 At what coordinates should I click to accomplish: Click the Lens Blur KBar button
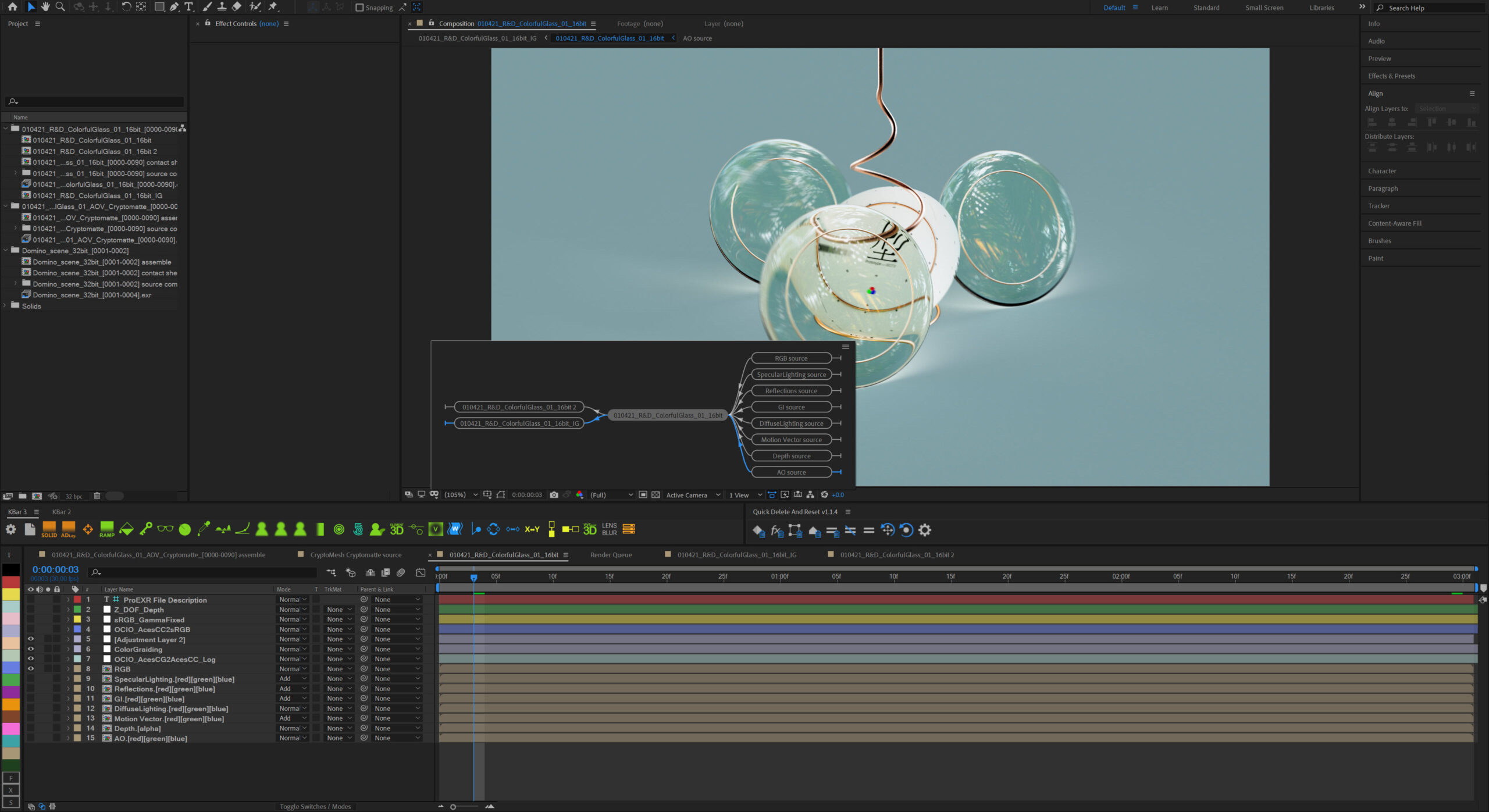coord(609,529)
